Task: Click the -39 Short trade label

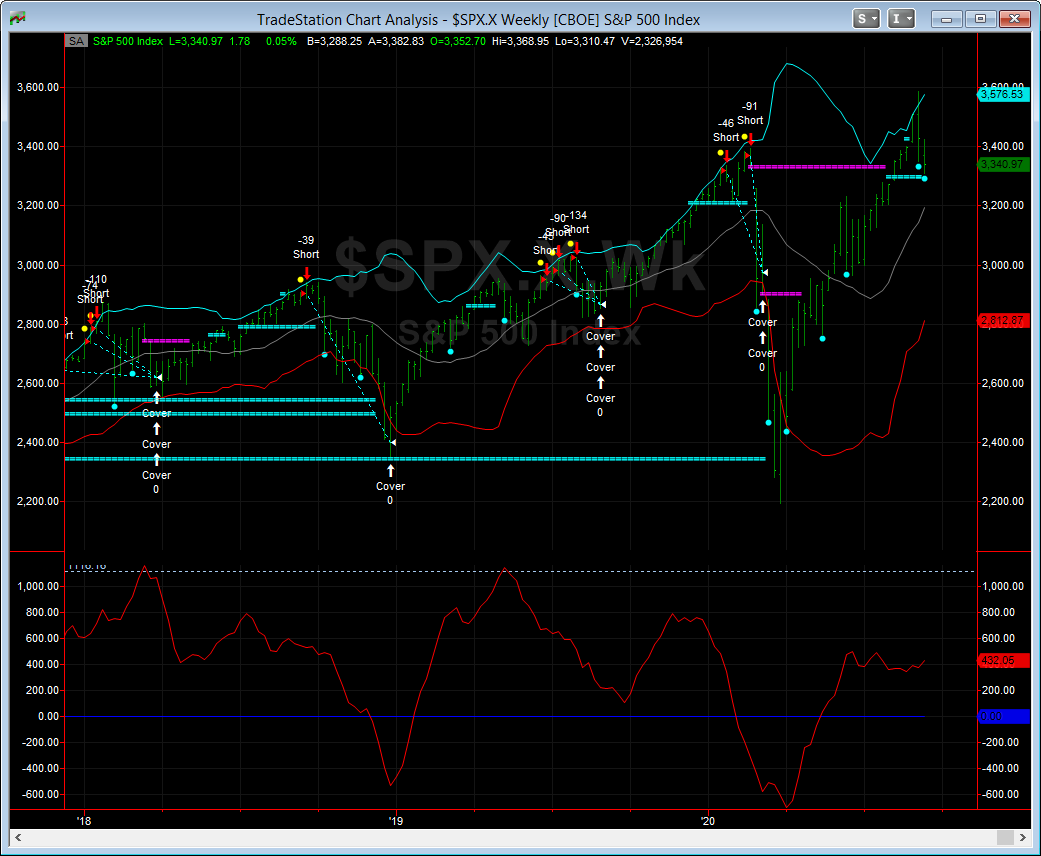Action: pos(306,247)
